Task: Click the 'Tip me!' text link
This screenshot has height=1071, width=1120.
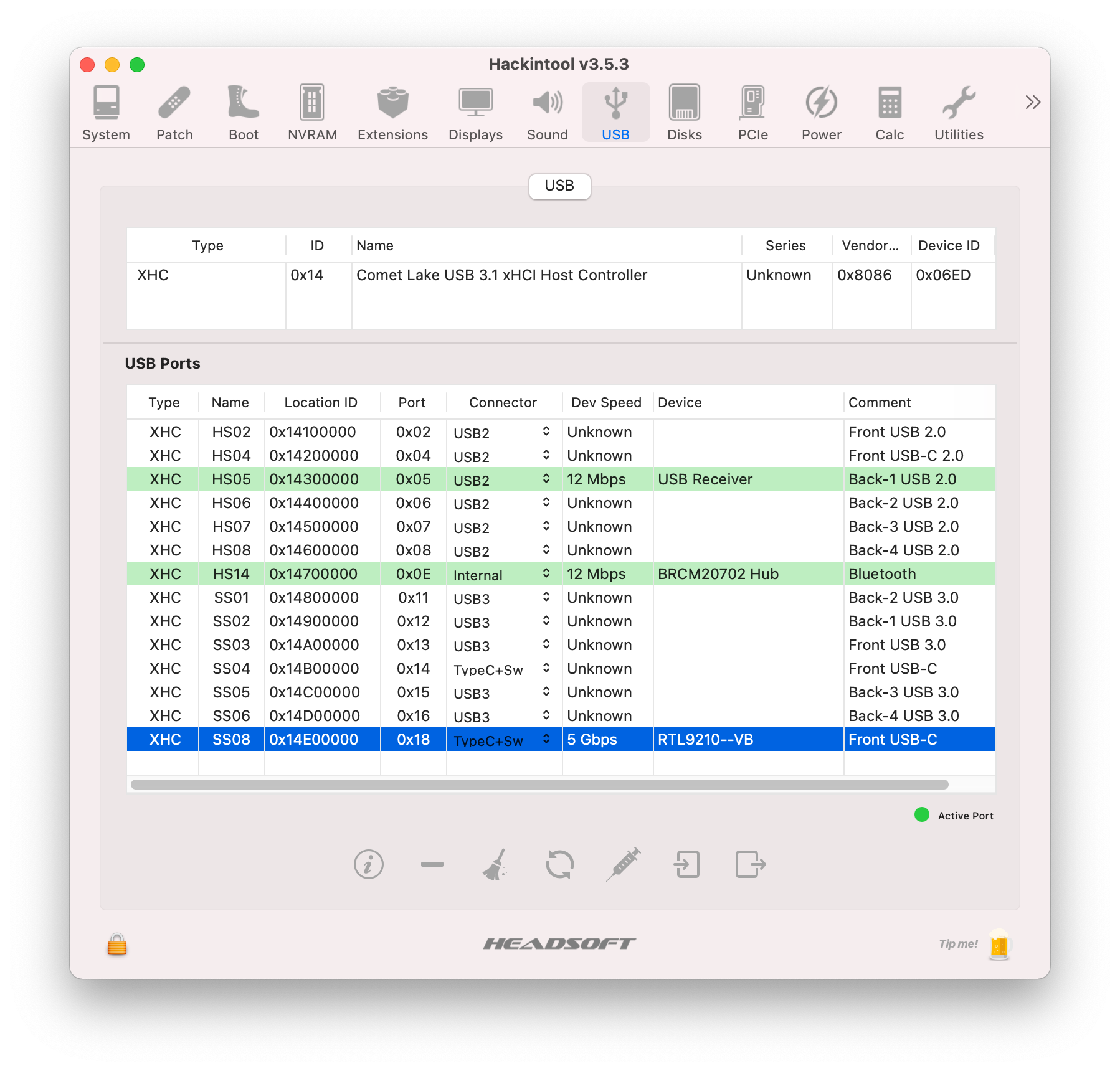Action: pos(958,944)
